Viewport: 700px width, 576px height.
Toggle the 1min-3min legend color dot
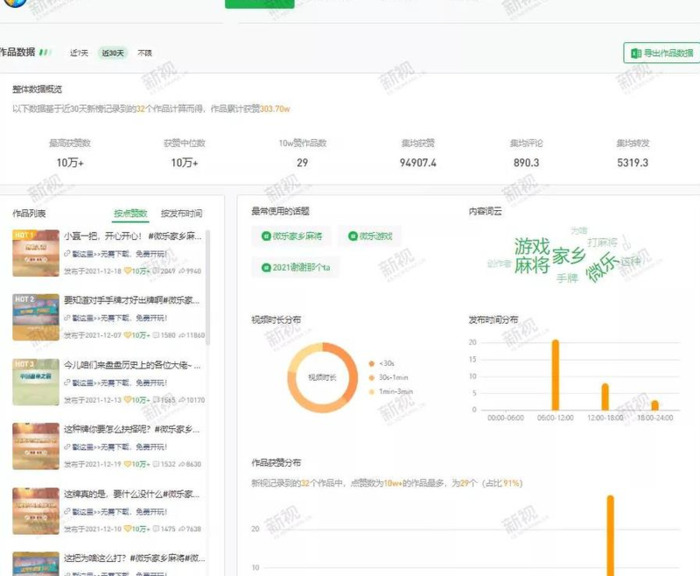pyautogui.click(x=371, y=392)
